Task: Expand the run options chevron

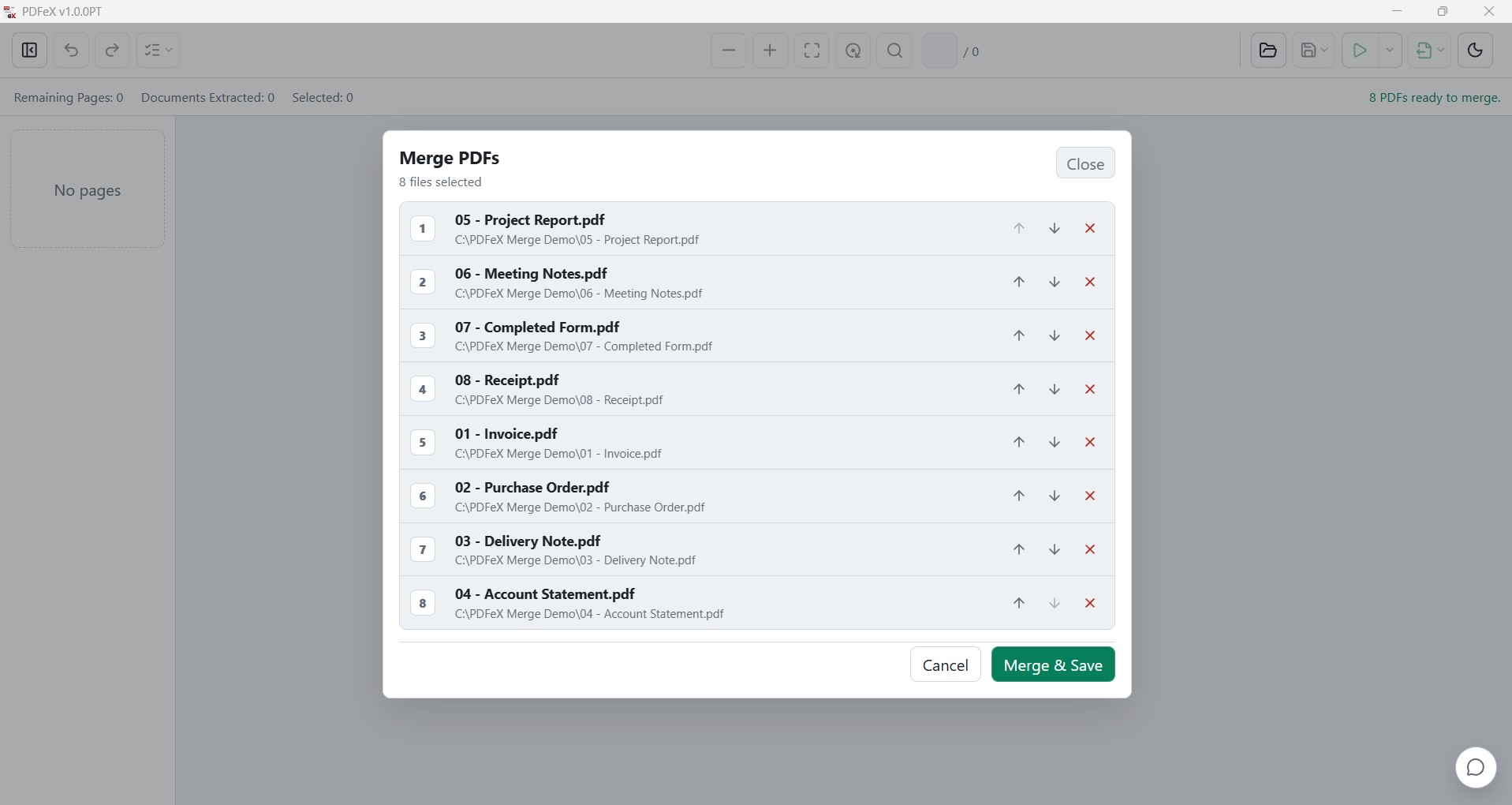Action: (1390, 51)
